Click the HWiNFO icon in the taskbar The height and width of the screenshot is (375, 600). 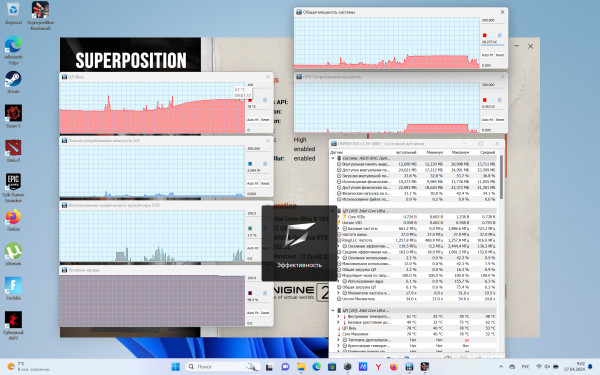409,367
